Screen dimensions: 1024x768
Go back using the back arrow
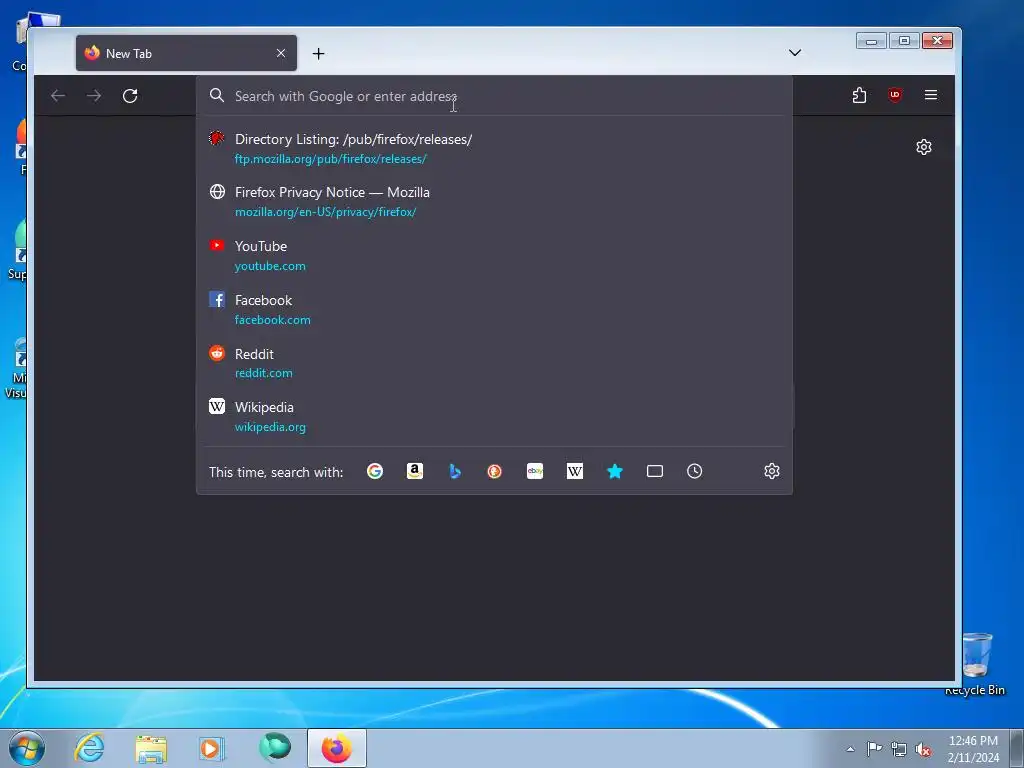coord(58,96)
